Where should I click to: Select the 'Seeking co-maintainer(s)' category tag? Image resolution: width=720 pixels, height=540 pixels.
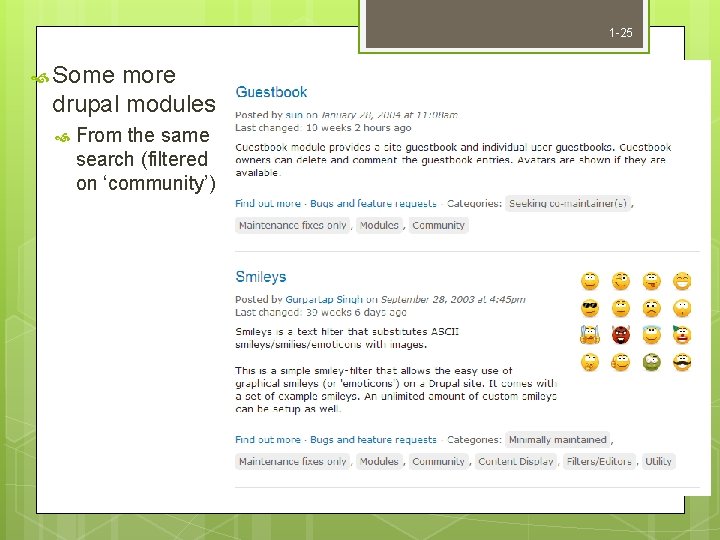coord(568,203)
